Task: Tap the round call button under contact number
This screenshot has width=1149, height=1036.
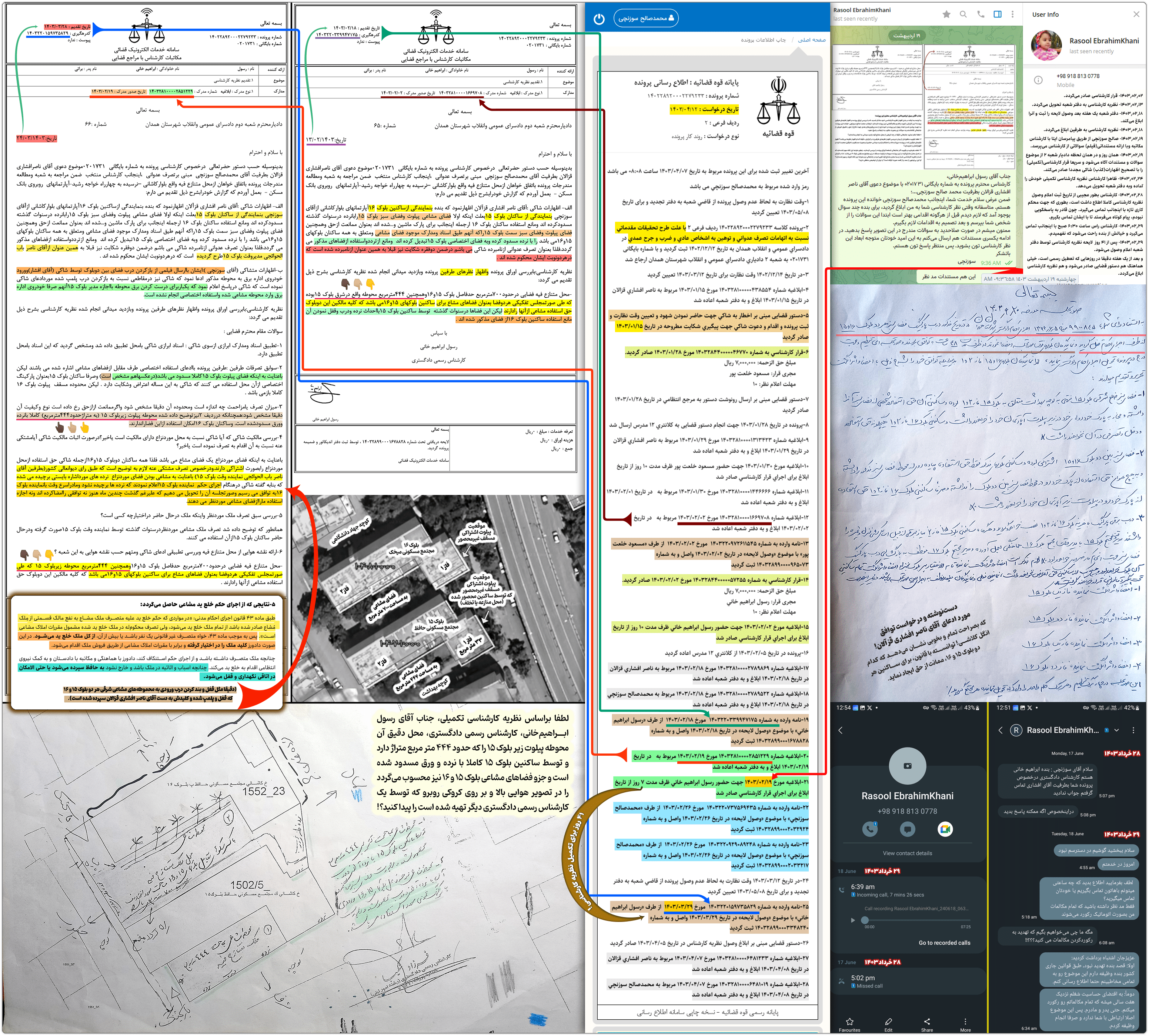Action: (x=870, y=829)
